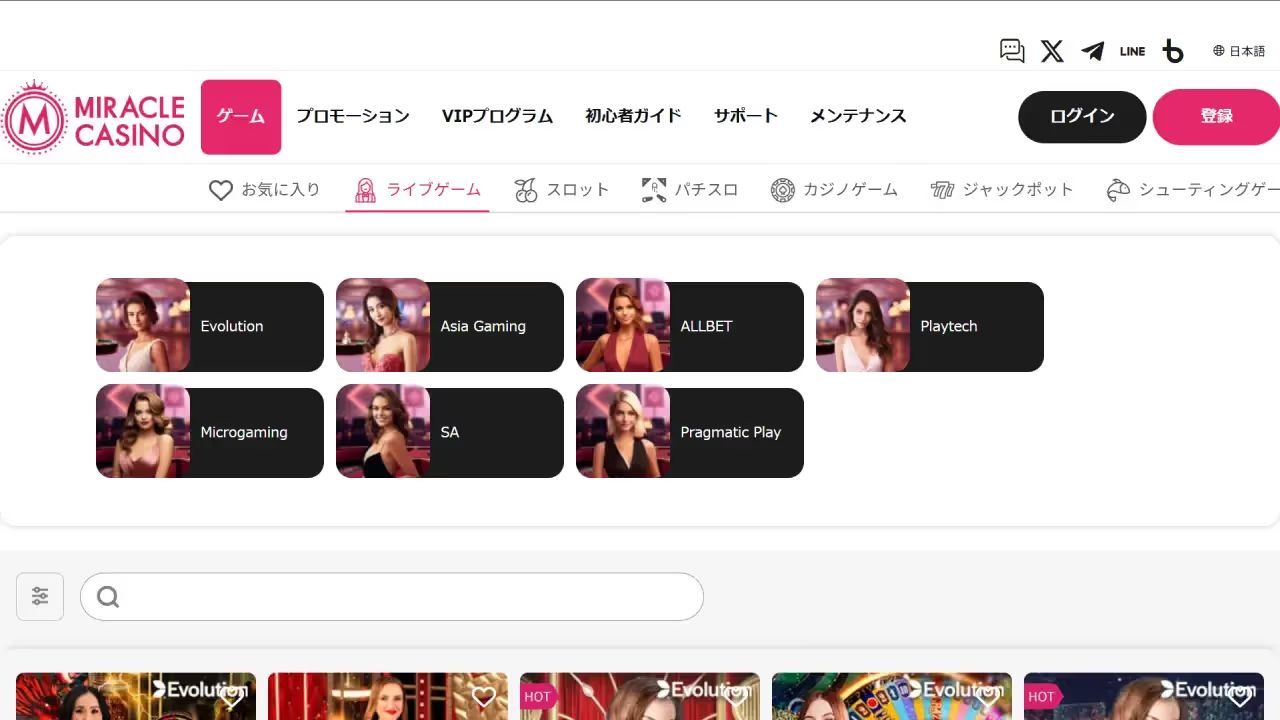Screen dimensions: 1280x720
Task: Open the filter options next to search
Action: coord(39,595)
